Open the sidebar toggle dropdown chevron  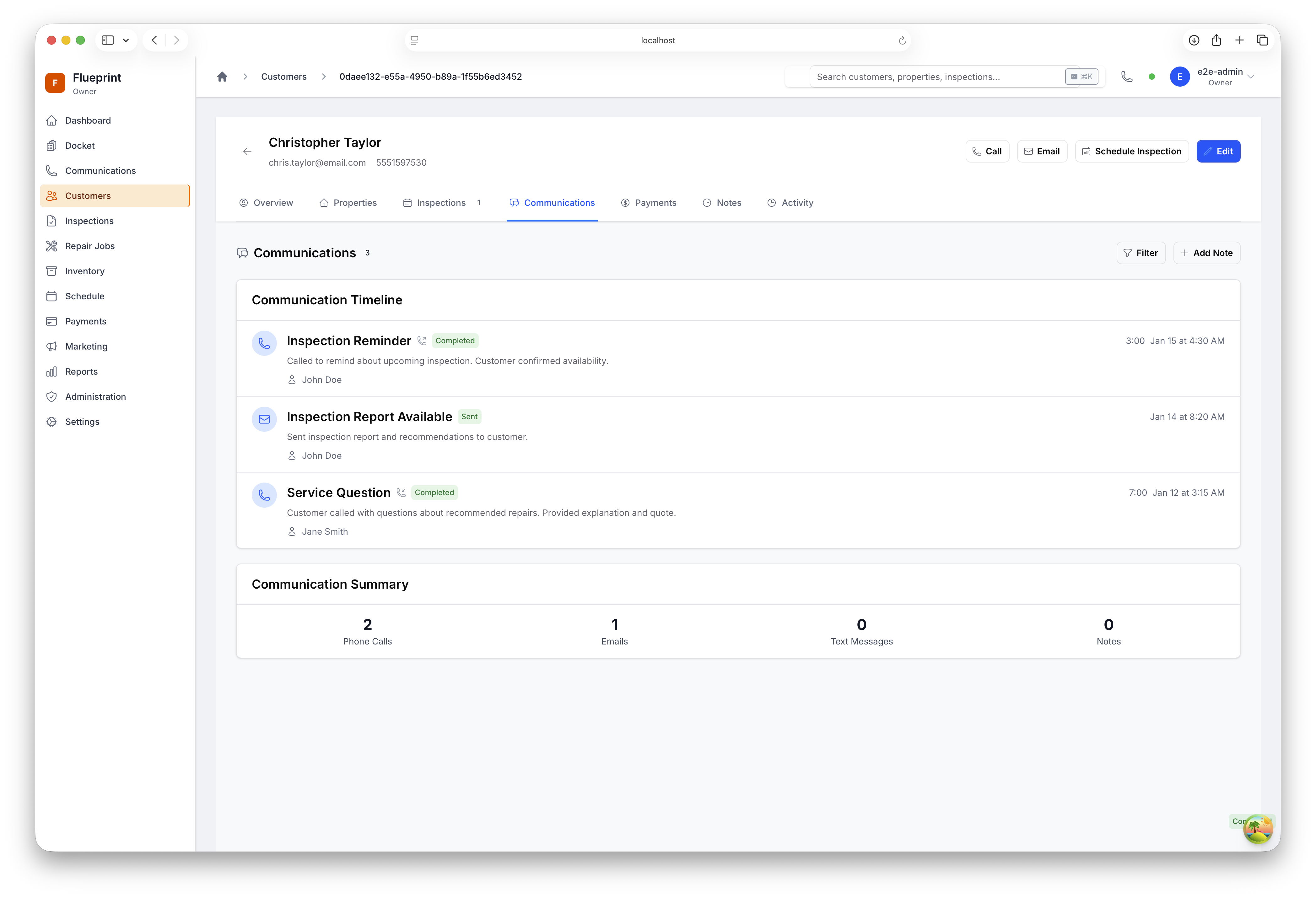point(126,40)
